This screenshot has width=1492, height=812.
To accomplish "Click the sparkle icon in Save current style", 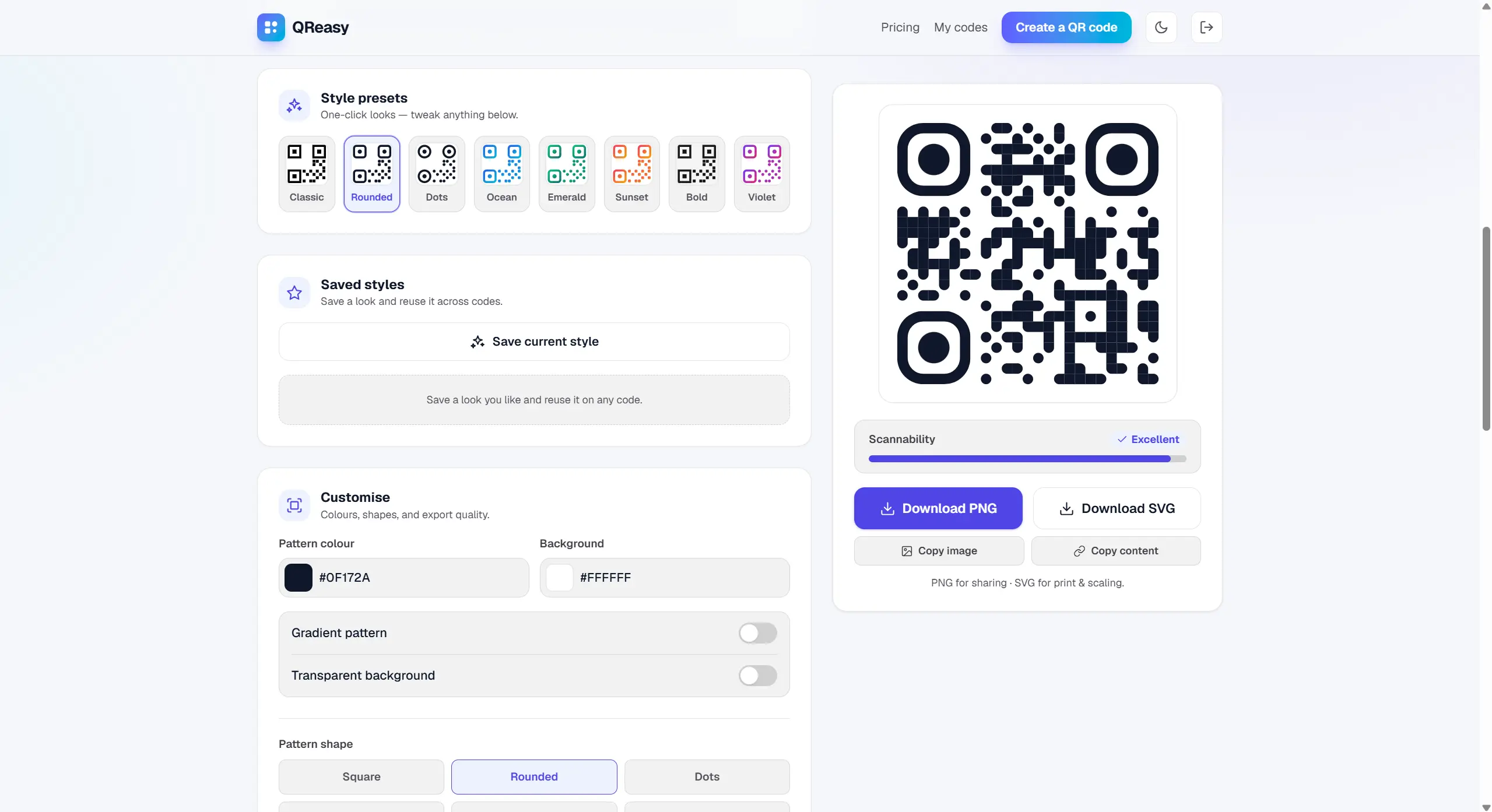I will [478, 342].
